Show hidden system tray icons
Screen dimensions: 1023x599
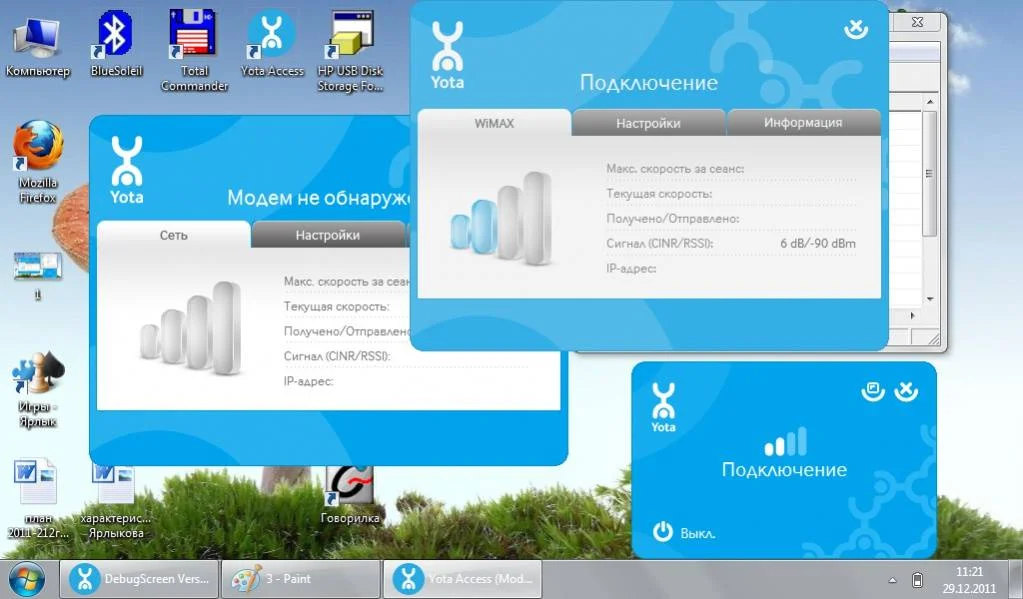click(892, 580)
